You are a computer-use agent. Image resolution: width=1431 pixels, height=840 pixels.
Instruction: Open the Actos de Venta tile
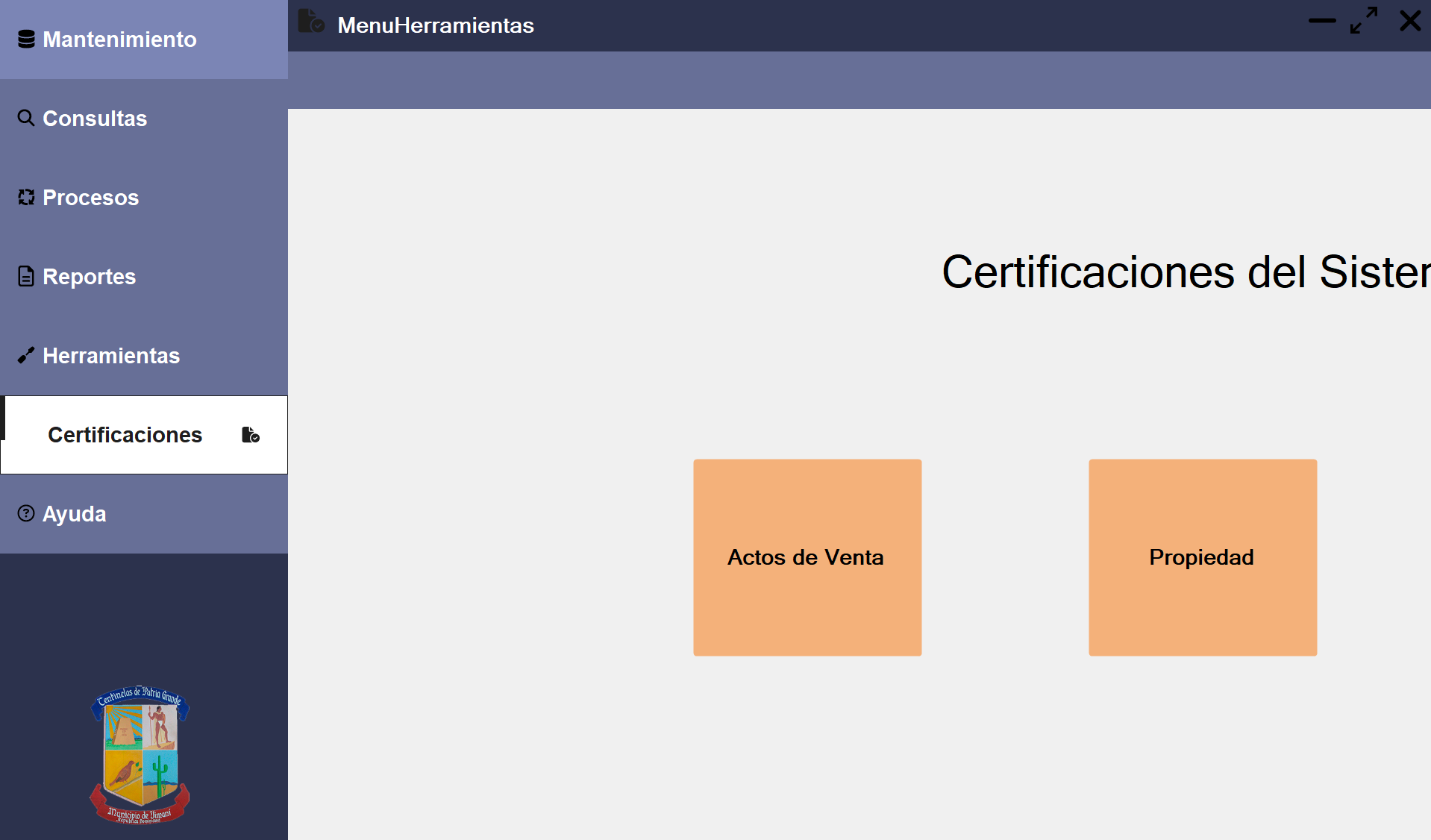807,557
